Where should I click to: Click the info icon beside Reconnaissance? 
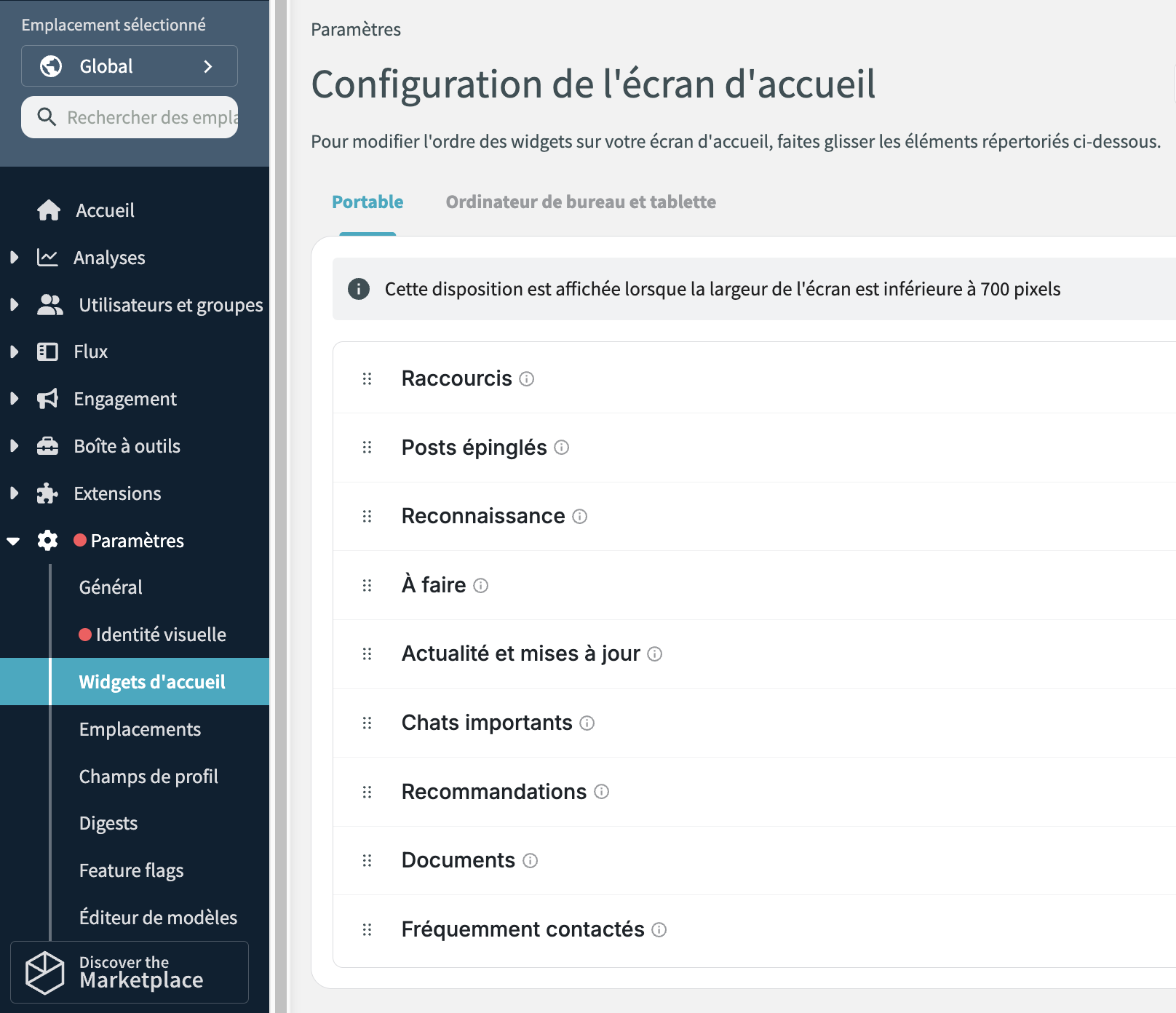pos(580,517)
